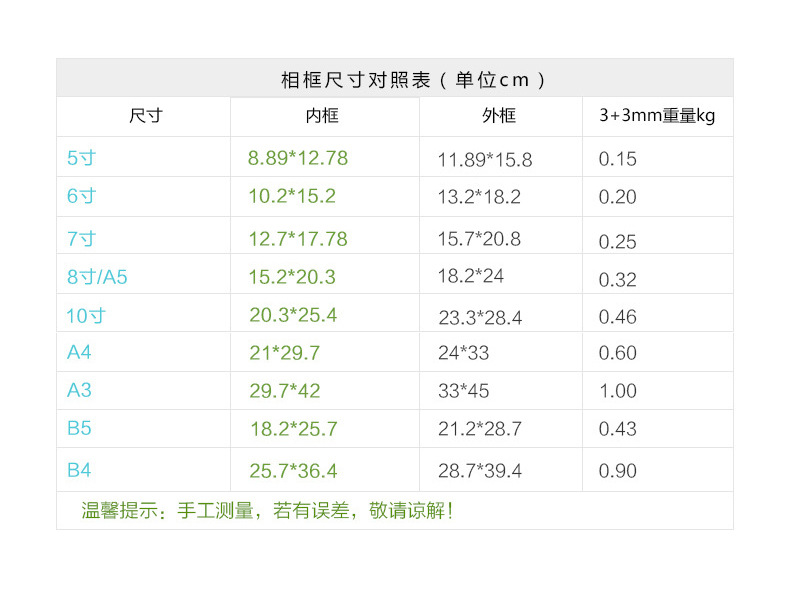Screen dimensions: 790x595
Task: Select the 尺寸 column header
Action: [x=145, y=116]
